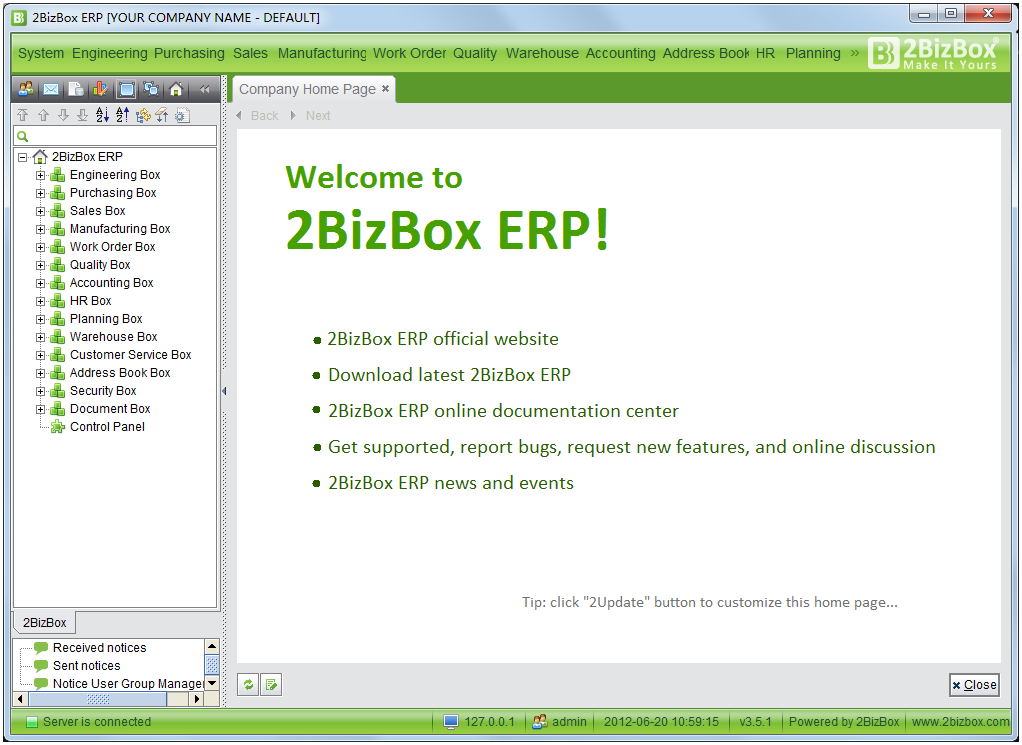Open the System menu
Image resolution: width=1022 pixels, height=745 pixels.
tap(41, 53)
